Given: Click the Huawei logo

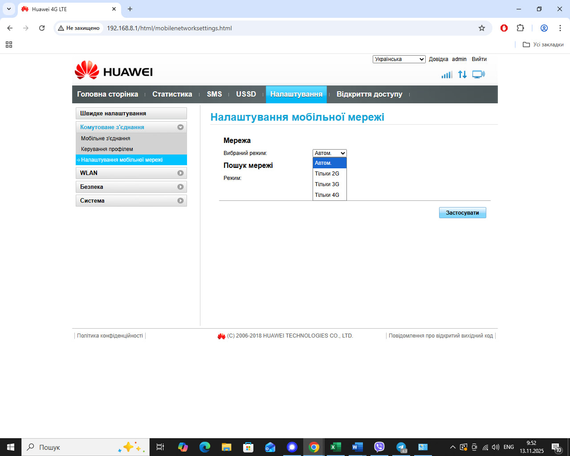Looking at the screenshot, I should coord(113,71).
